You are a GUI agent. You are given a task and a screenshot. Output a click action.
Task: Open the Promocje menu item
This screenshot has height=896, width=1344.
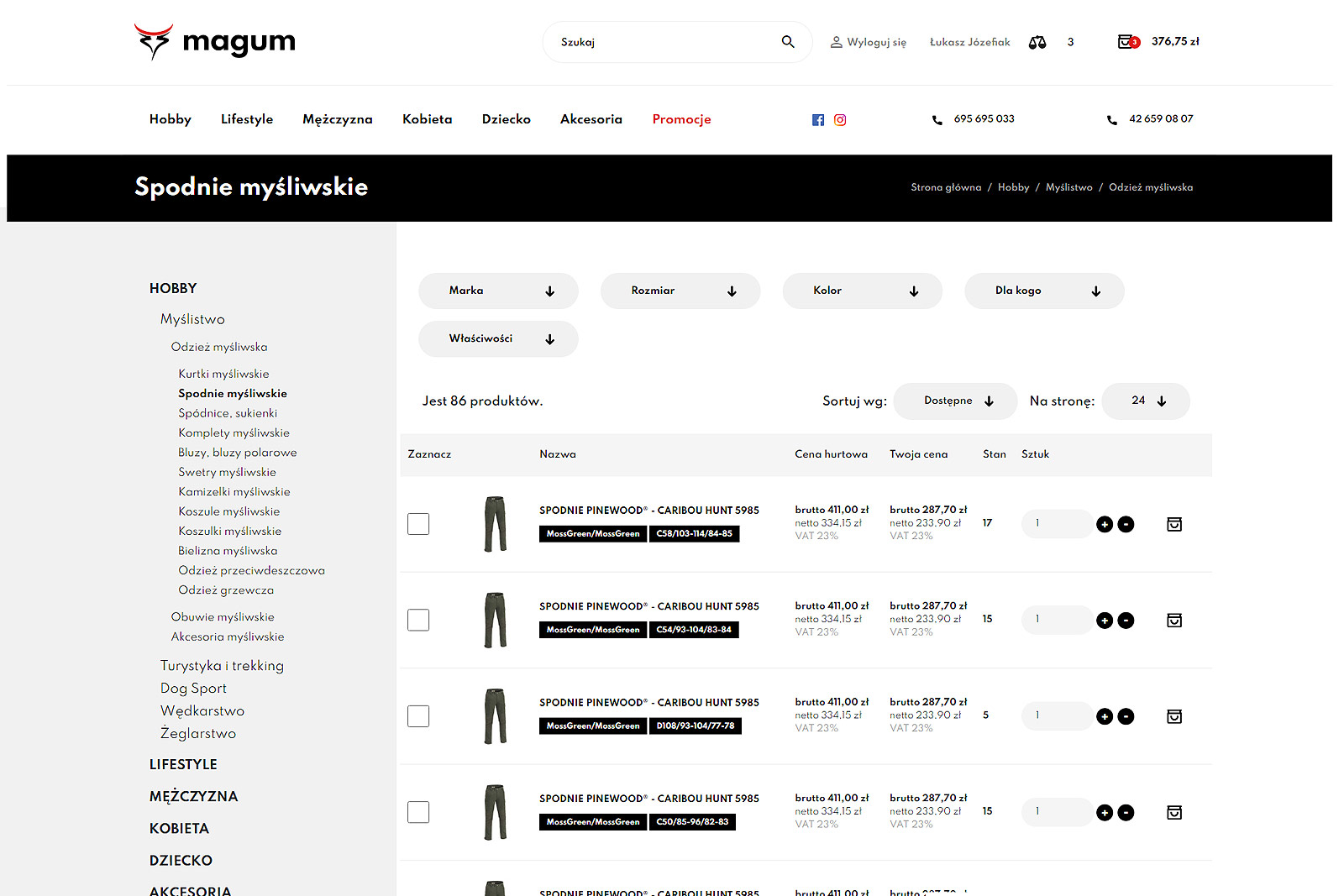[x=681, y=119]
